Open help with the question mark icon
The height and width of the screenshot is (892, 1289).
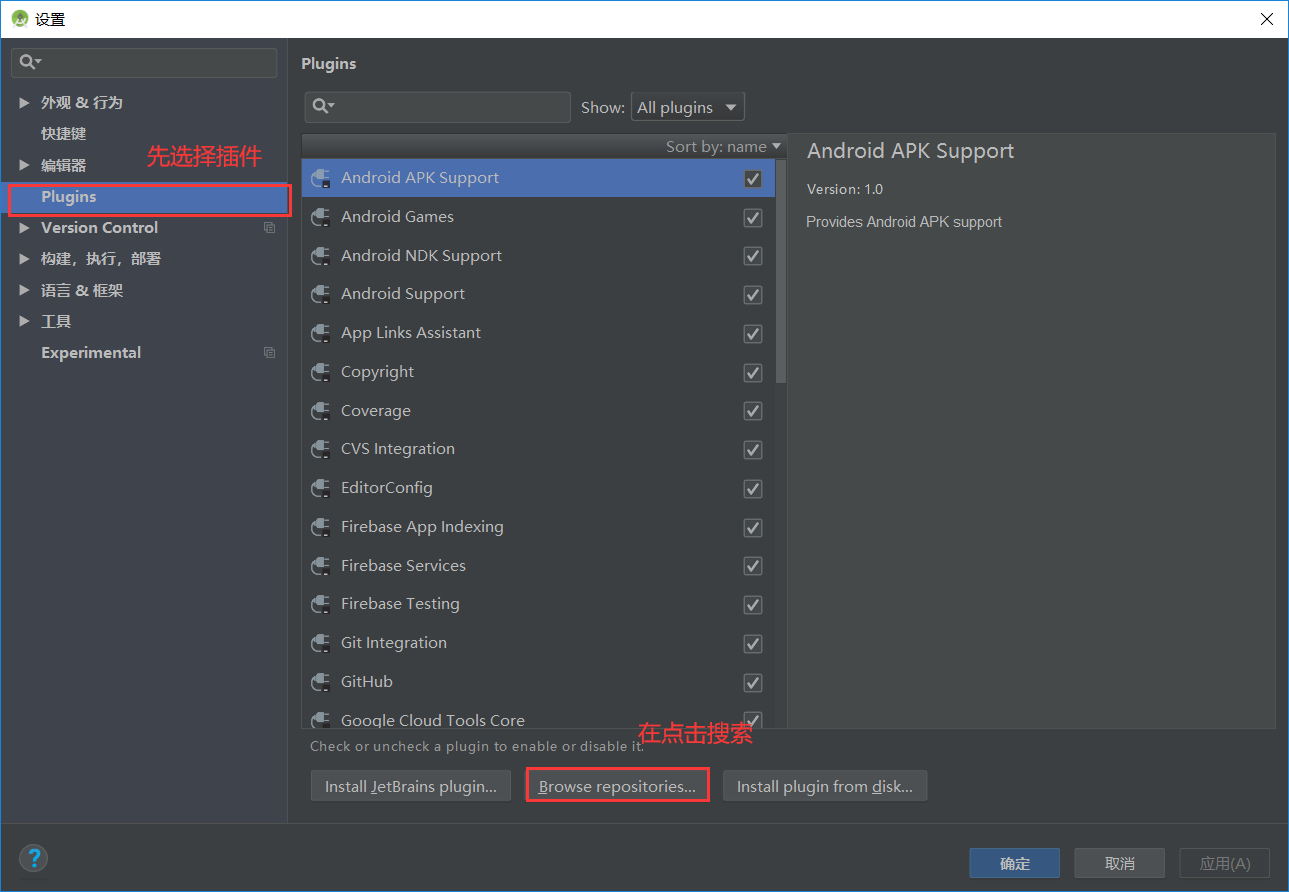point(34,858)
